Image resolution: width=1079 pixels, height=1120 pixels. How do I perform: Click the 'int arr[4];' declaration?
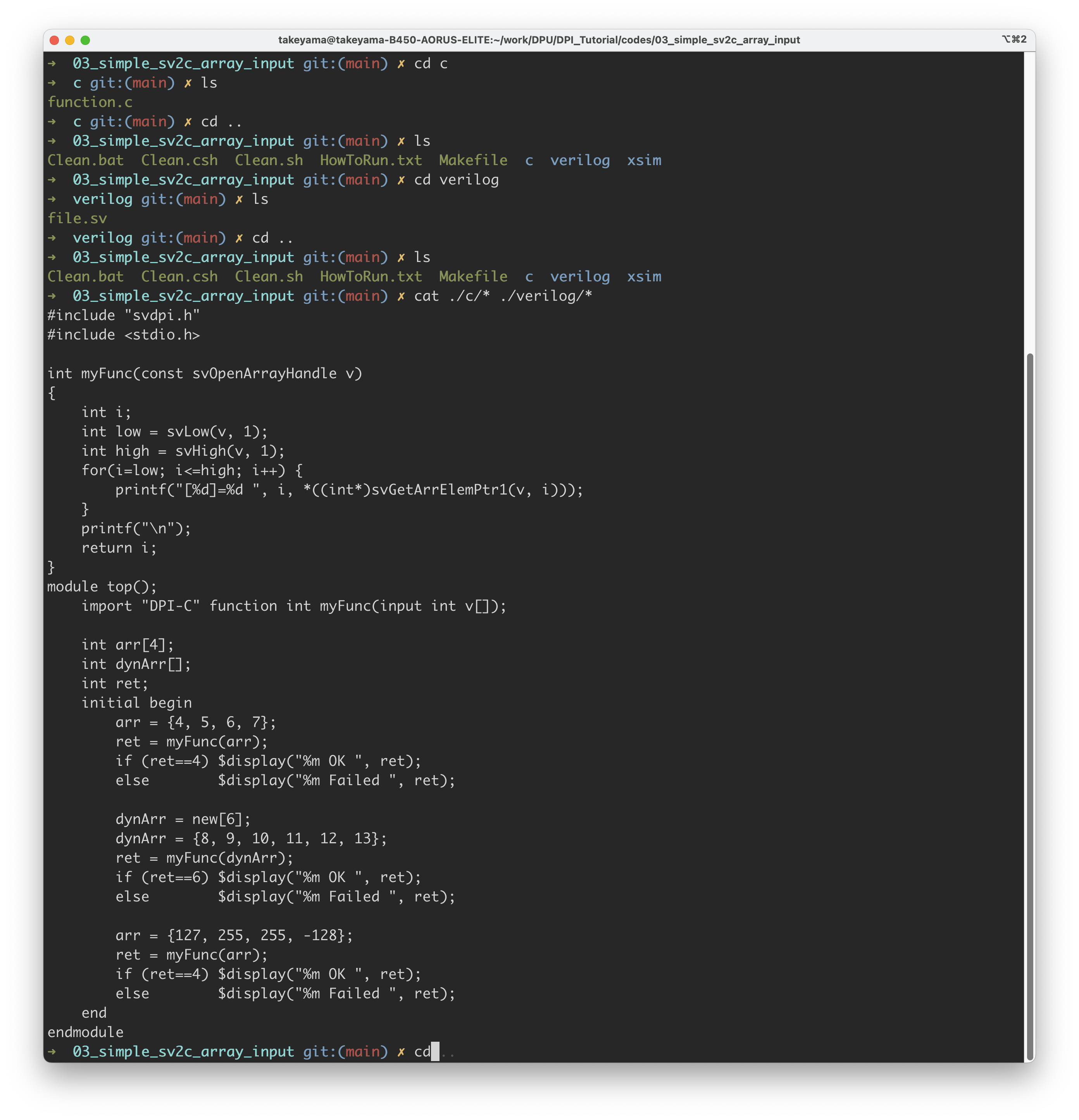pyautogui.click(x=128, y=644)
